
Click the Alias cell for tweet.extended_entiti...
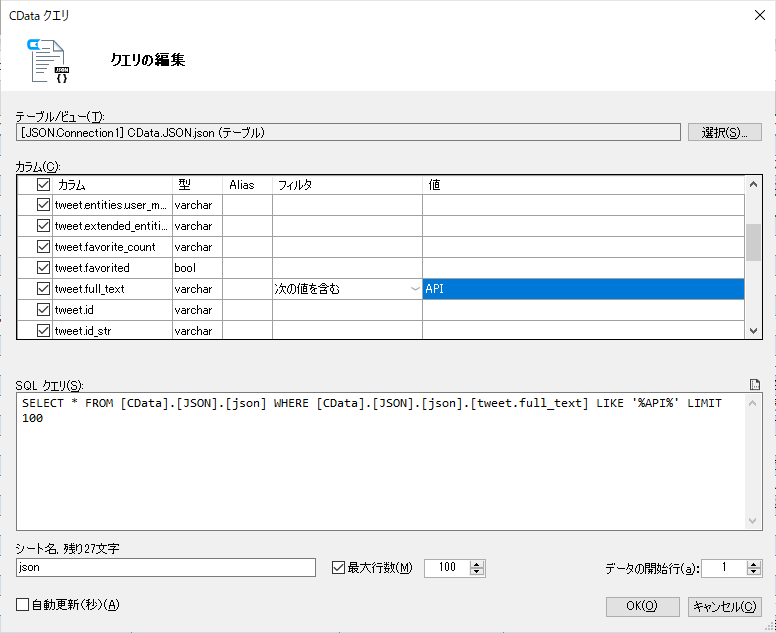pyautogui.click(x=247, y=226)
